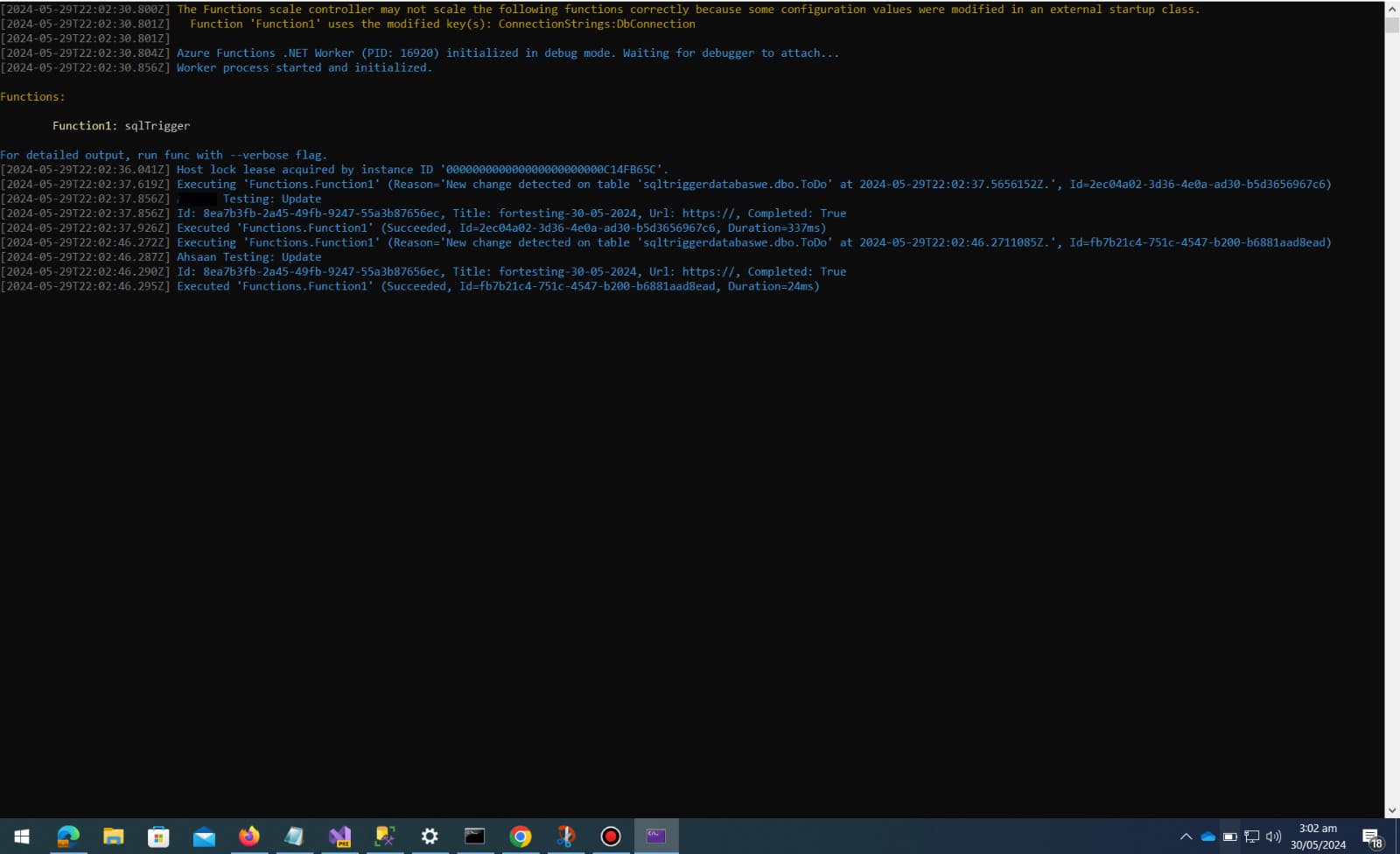
Task: Open Notepad++ from the taskbar
Action: click(x=295, y=836)
